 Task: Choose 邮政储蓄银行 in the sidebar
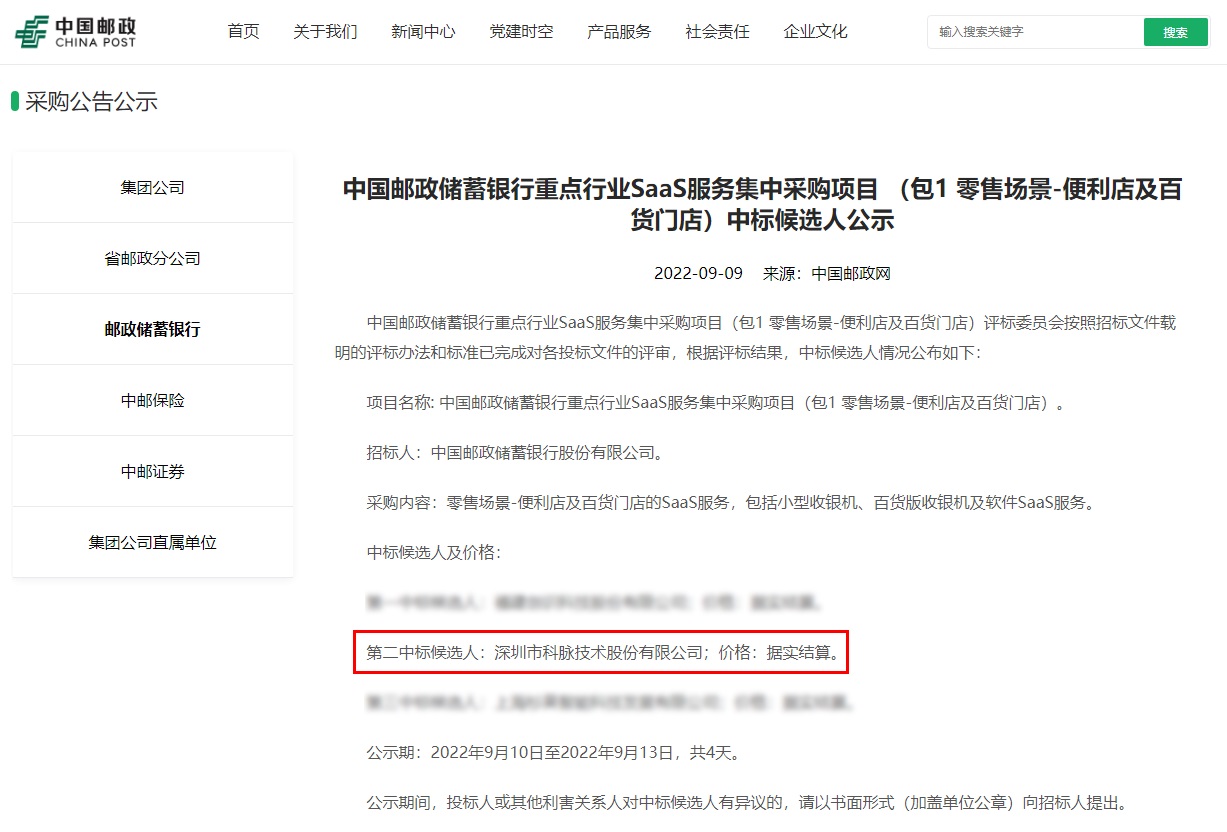(x=153, y=330)
